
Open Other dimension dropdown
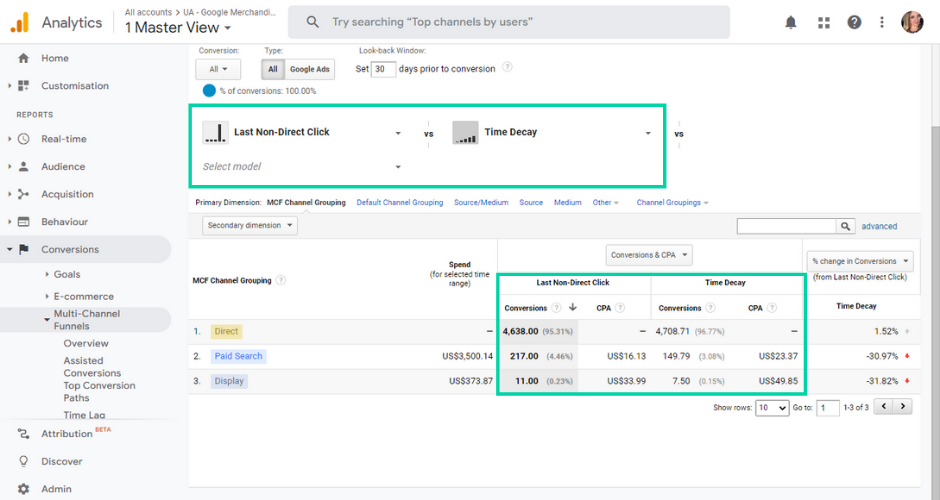pos(605,203)
